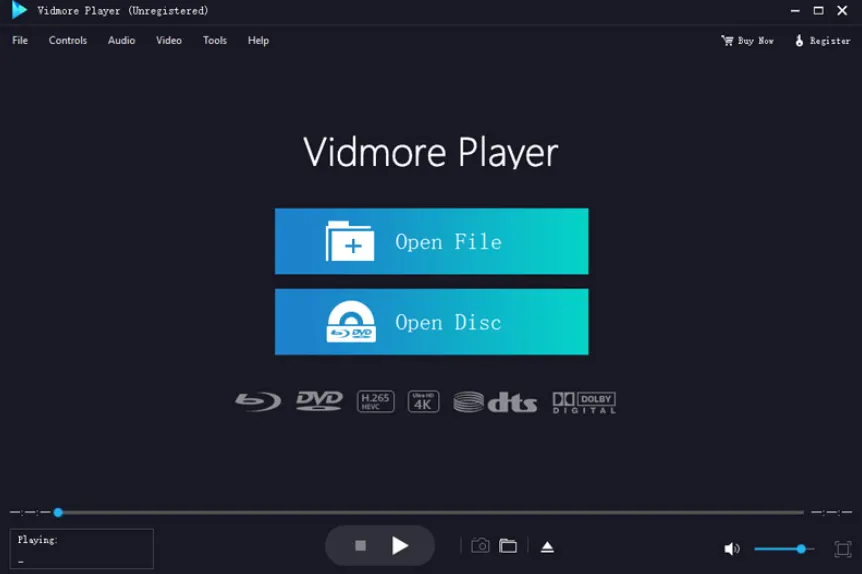The width and height of the screenshot is (862, 574).
Task: Click the Play button
Action: [400, 545]
